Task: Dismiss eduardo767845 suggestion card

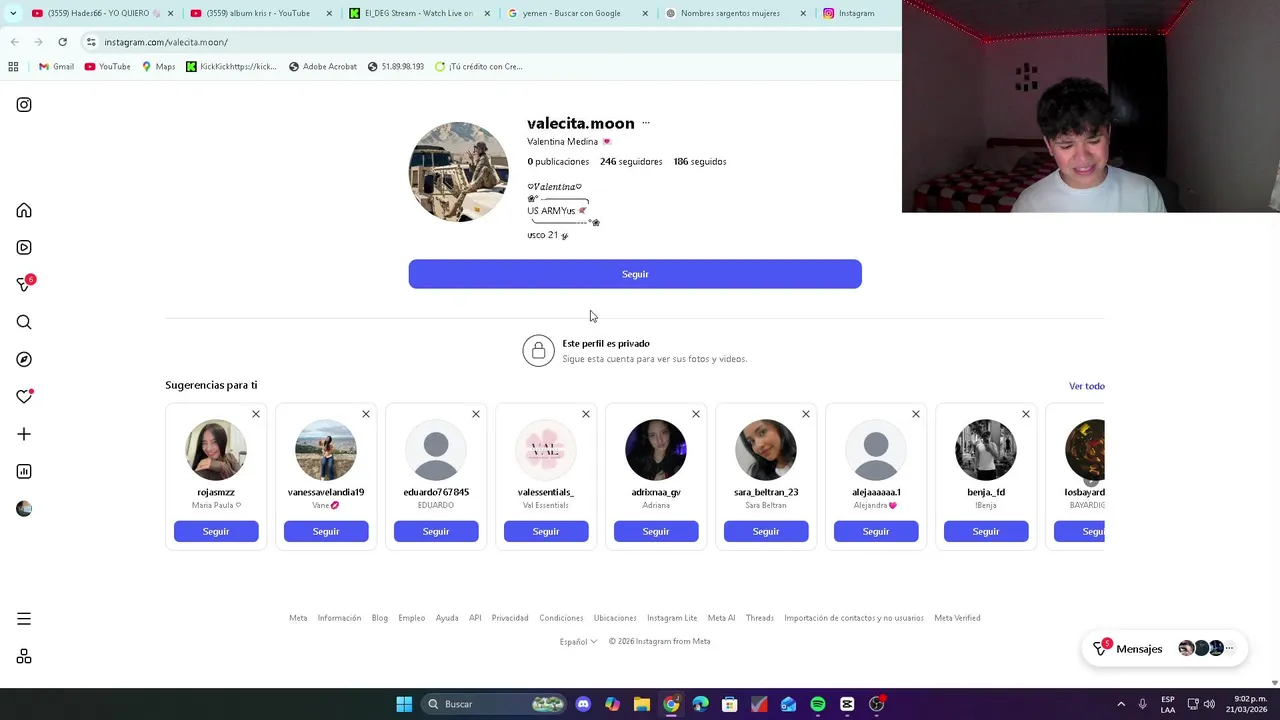Action: pyautogui.click(x=476, y=414)
